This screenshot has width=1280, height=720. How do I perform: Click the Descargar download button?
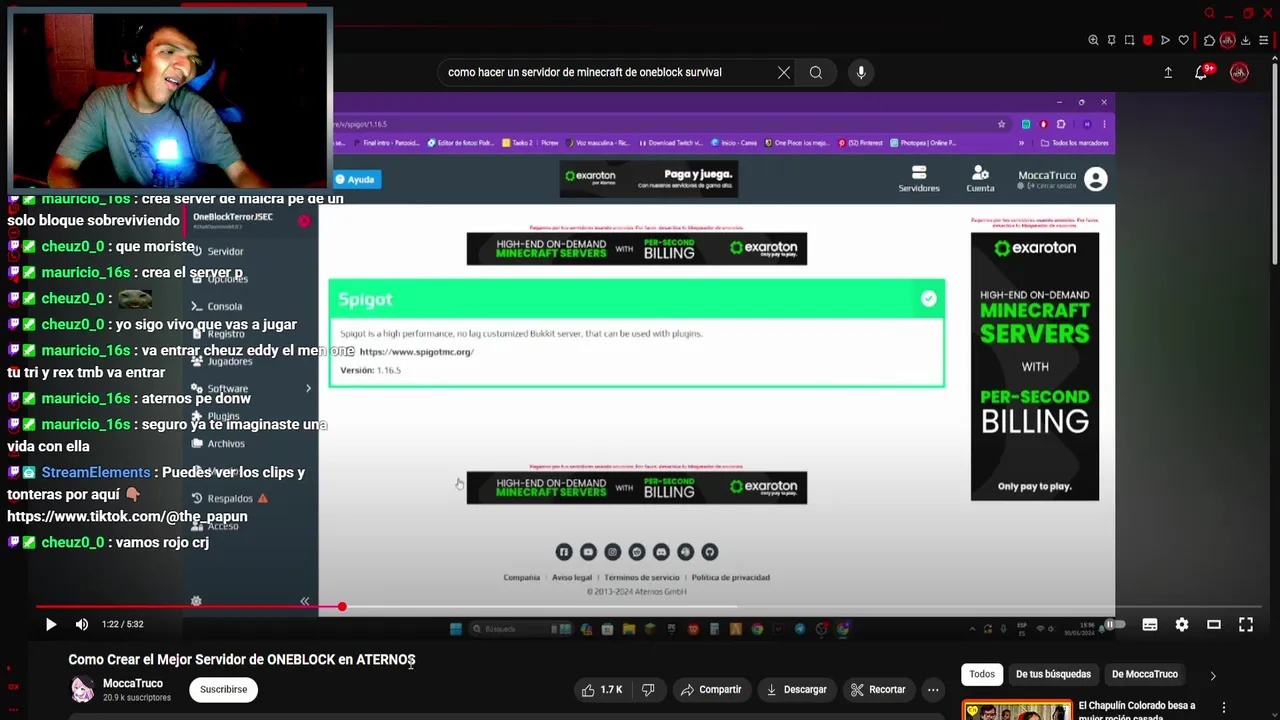point(796,689)
